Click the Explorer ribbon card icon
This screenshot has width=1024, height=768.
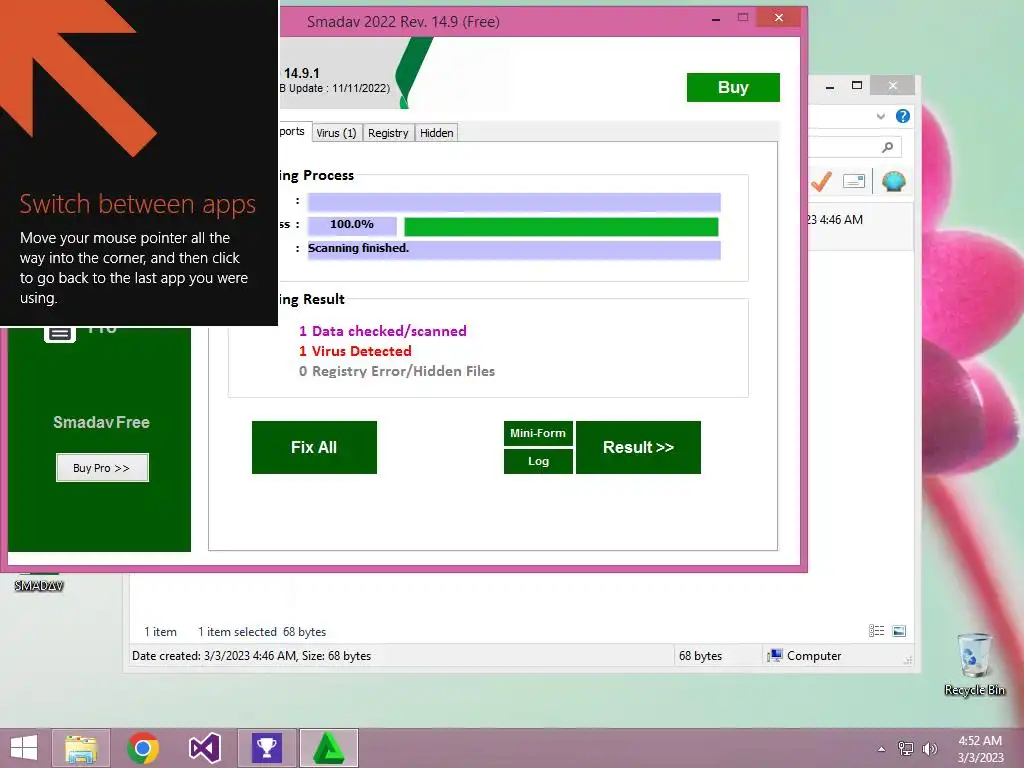click(854, 181)
